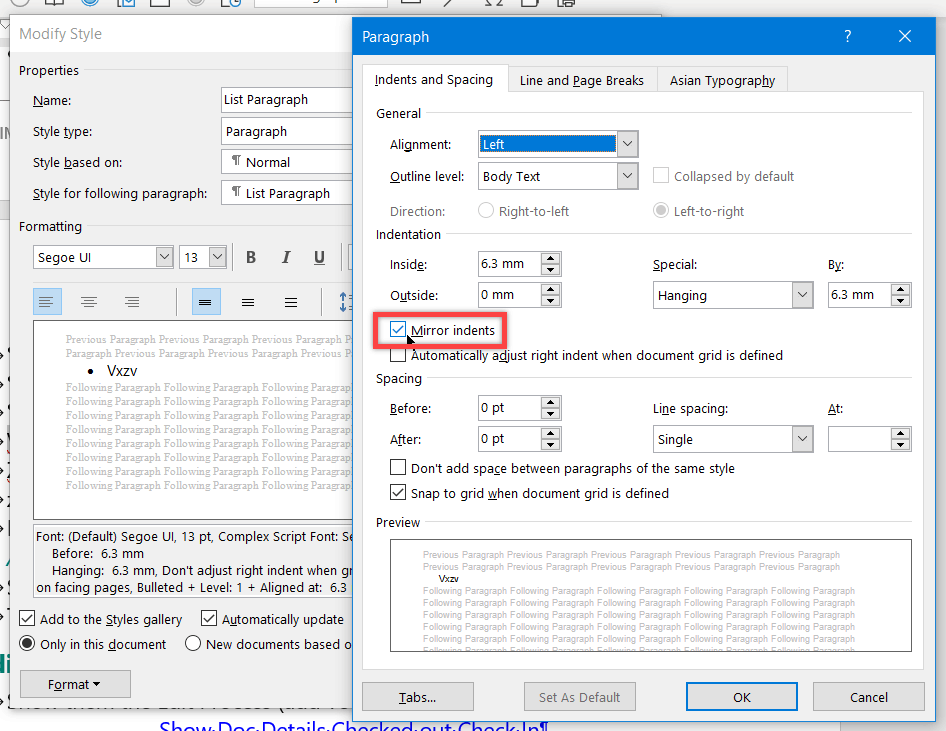This screenshot has height=731, width=946.
Task: Open the font size 13 dropdown
Action: 218,258
